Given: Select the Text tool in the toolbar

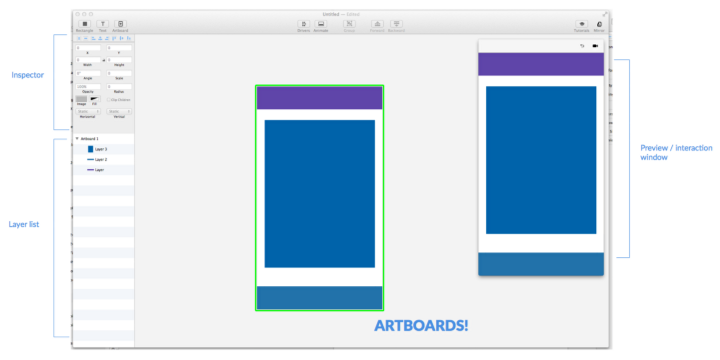Looking at the screenshot, I should point(102,24).
